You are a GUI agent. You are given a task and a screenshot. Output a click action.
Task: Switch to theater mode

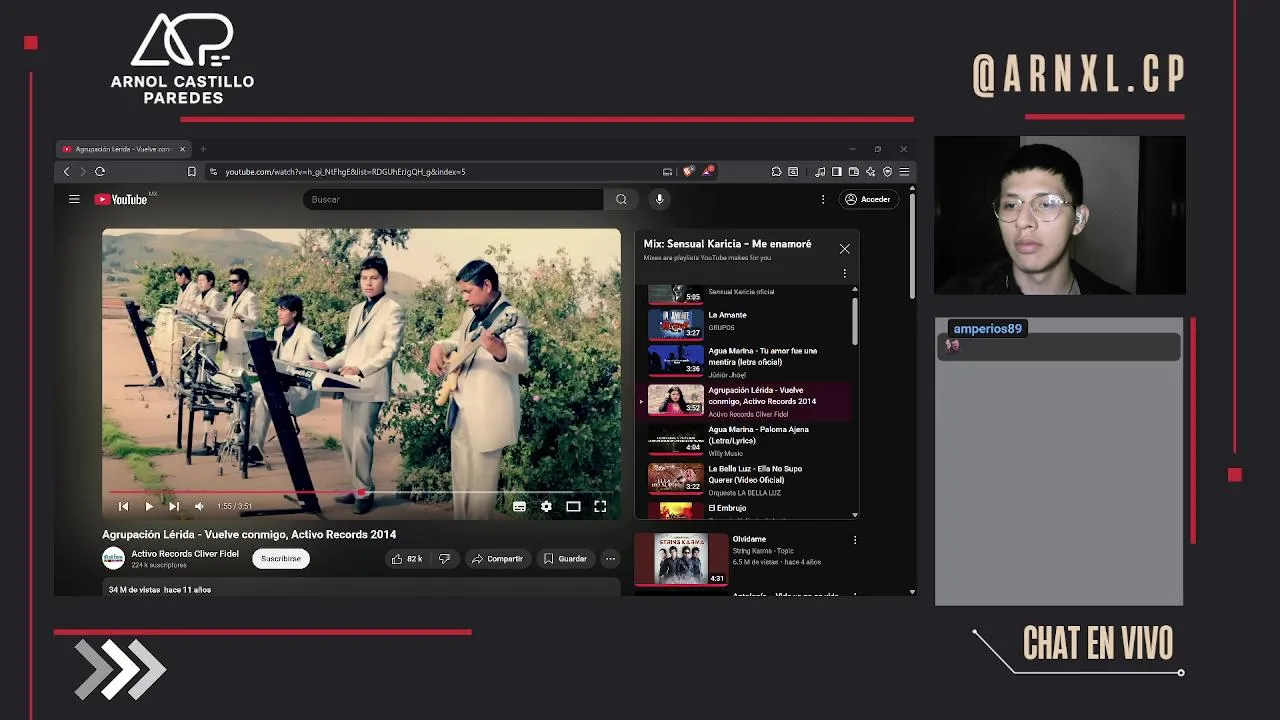point(573,507)
